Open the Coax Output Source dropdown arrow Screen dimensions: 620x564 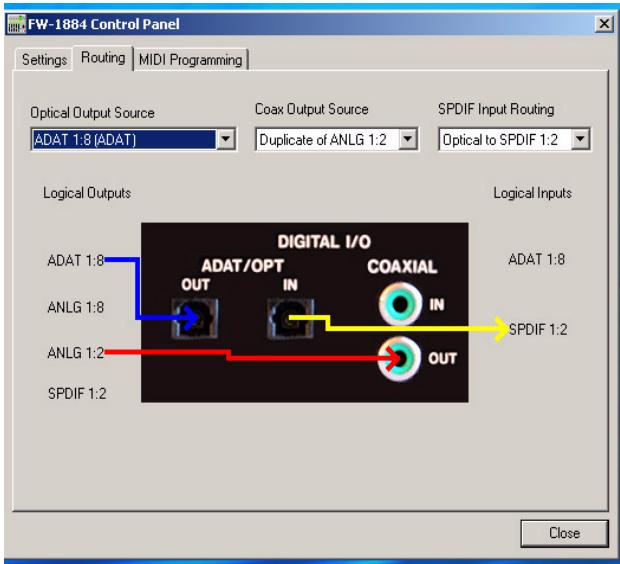click(x=407, y=139)
